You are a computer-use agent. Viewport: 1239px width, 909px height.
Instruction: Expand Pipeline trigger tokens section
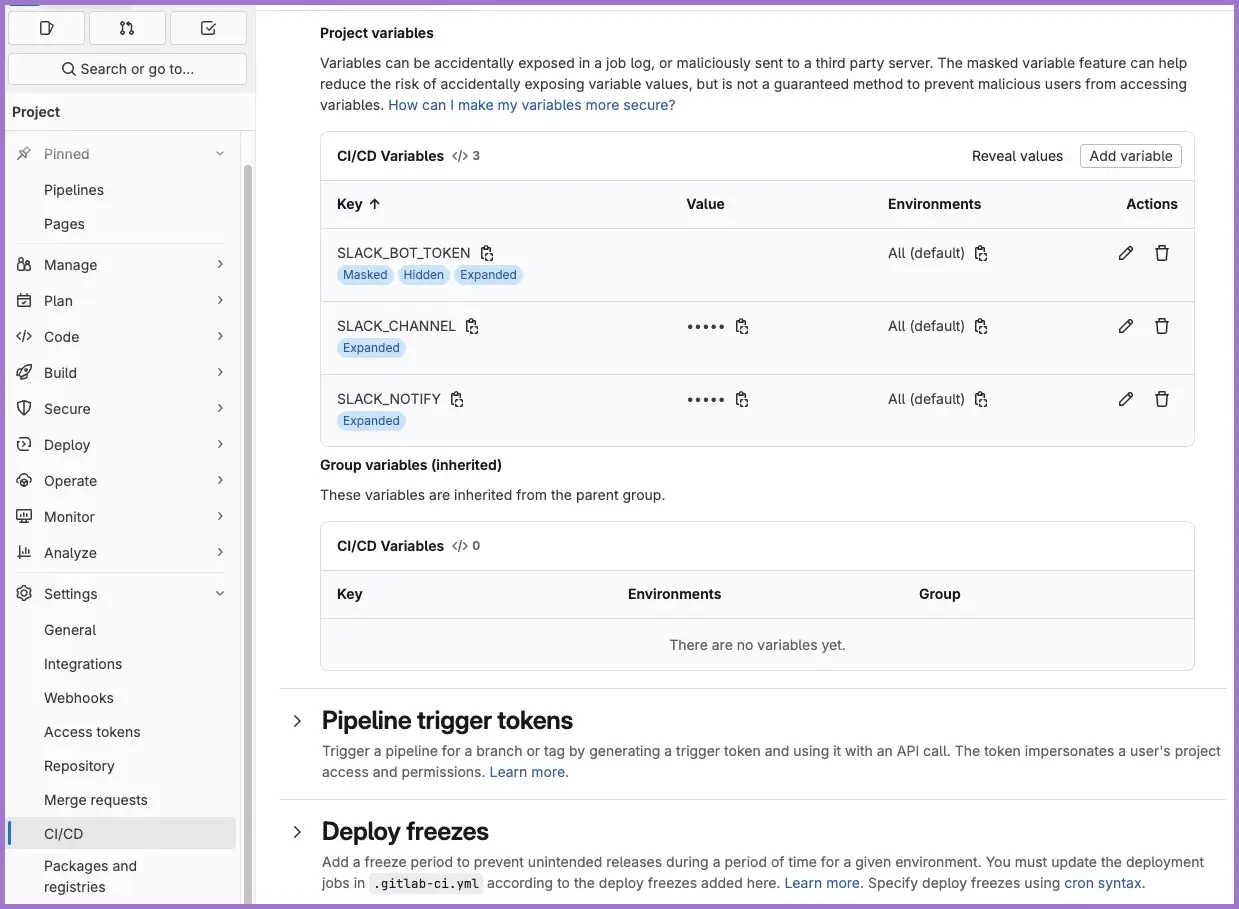(x=297, y=721)
